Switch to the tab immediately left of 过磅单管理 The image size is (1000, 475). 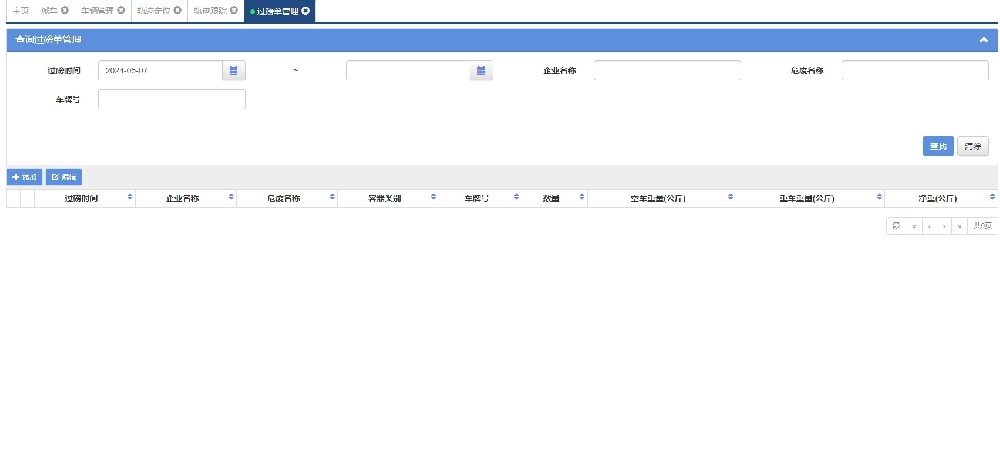(x=210, y=11)
